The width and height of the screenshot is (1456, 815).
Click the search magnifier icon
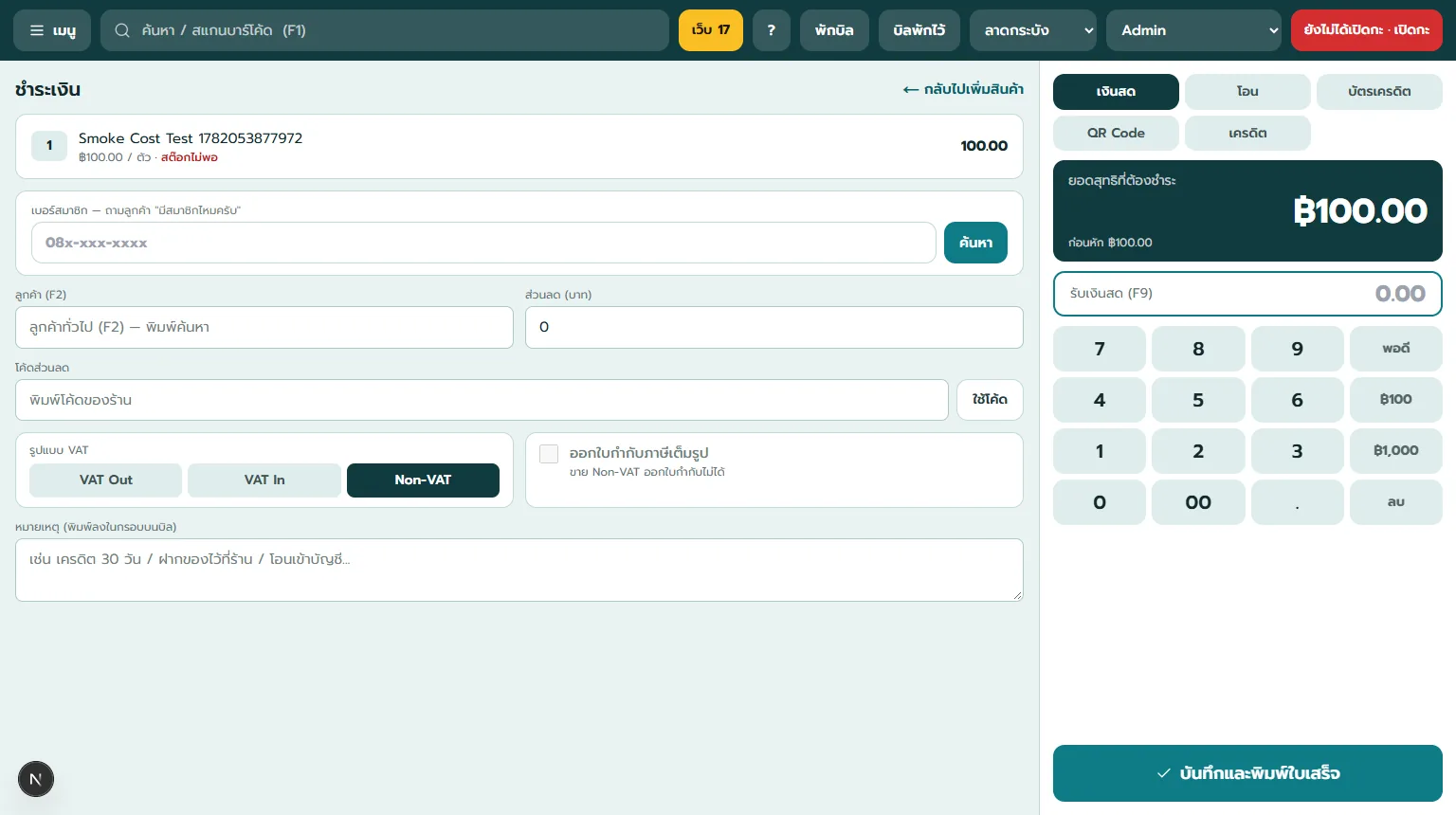(122, 30)
